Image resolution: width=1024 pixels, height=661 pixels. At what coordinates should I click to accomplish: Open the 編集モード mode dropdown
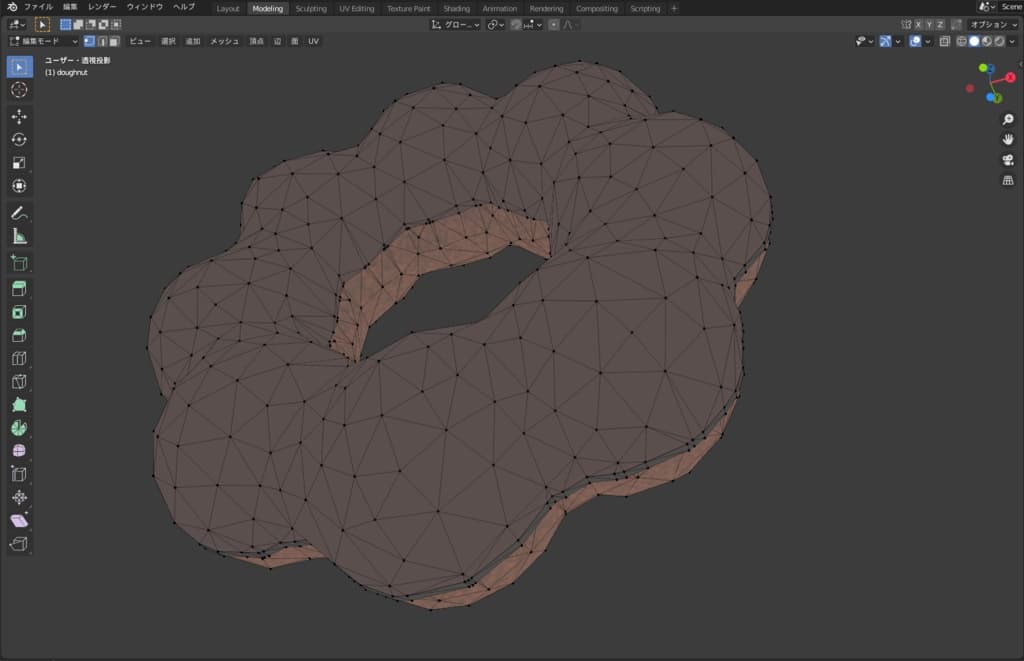tap(43, 41)
